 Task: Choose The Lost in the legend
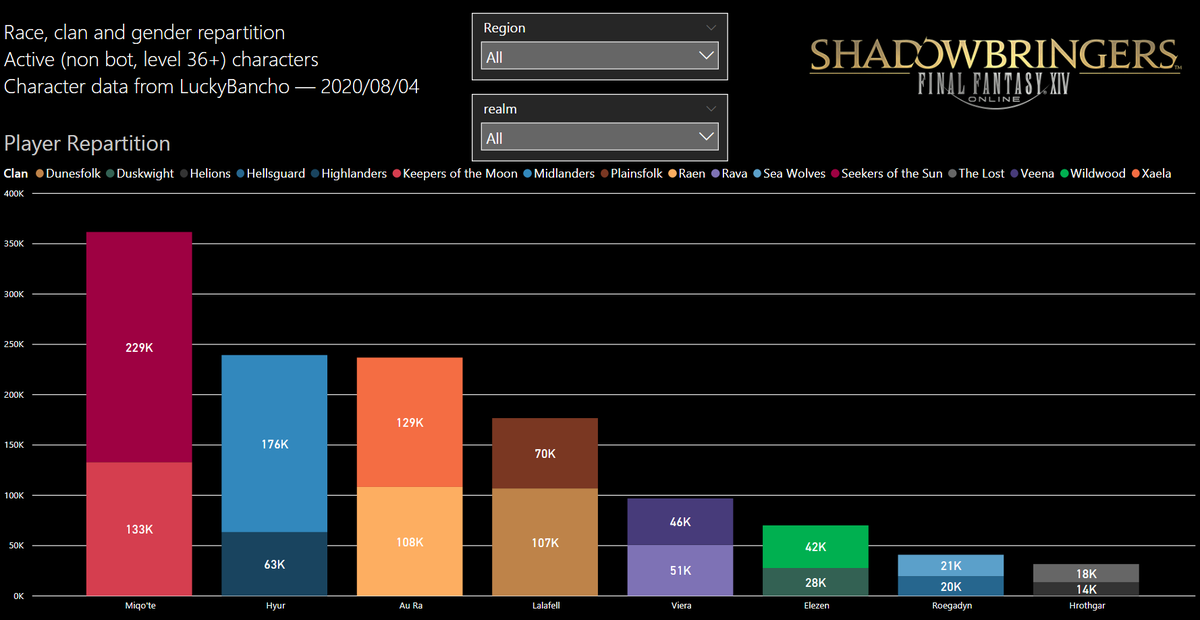point(975,174)
